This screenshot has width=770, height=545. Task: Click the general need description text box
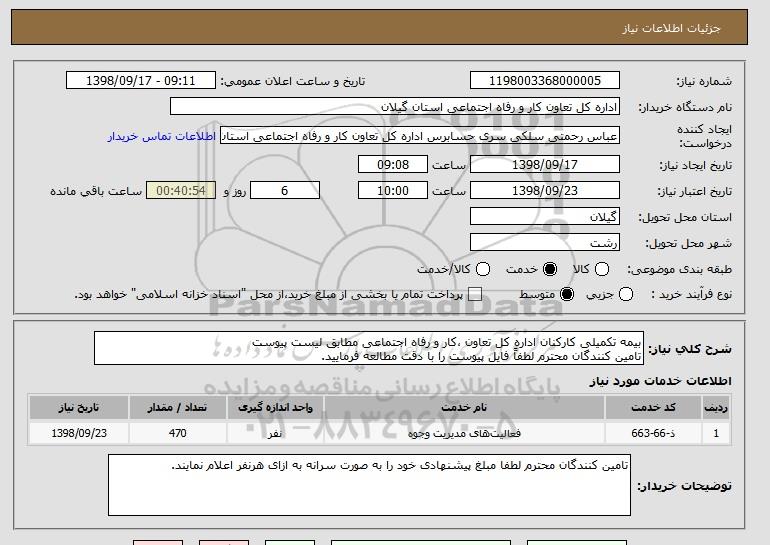369,349
